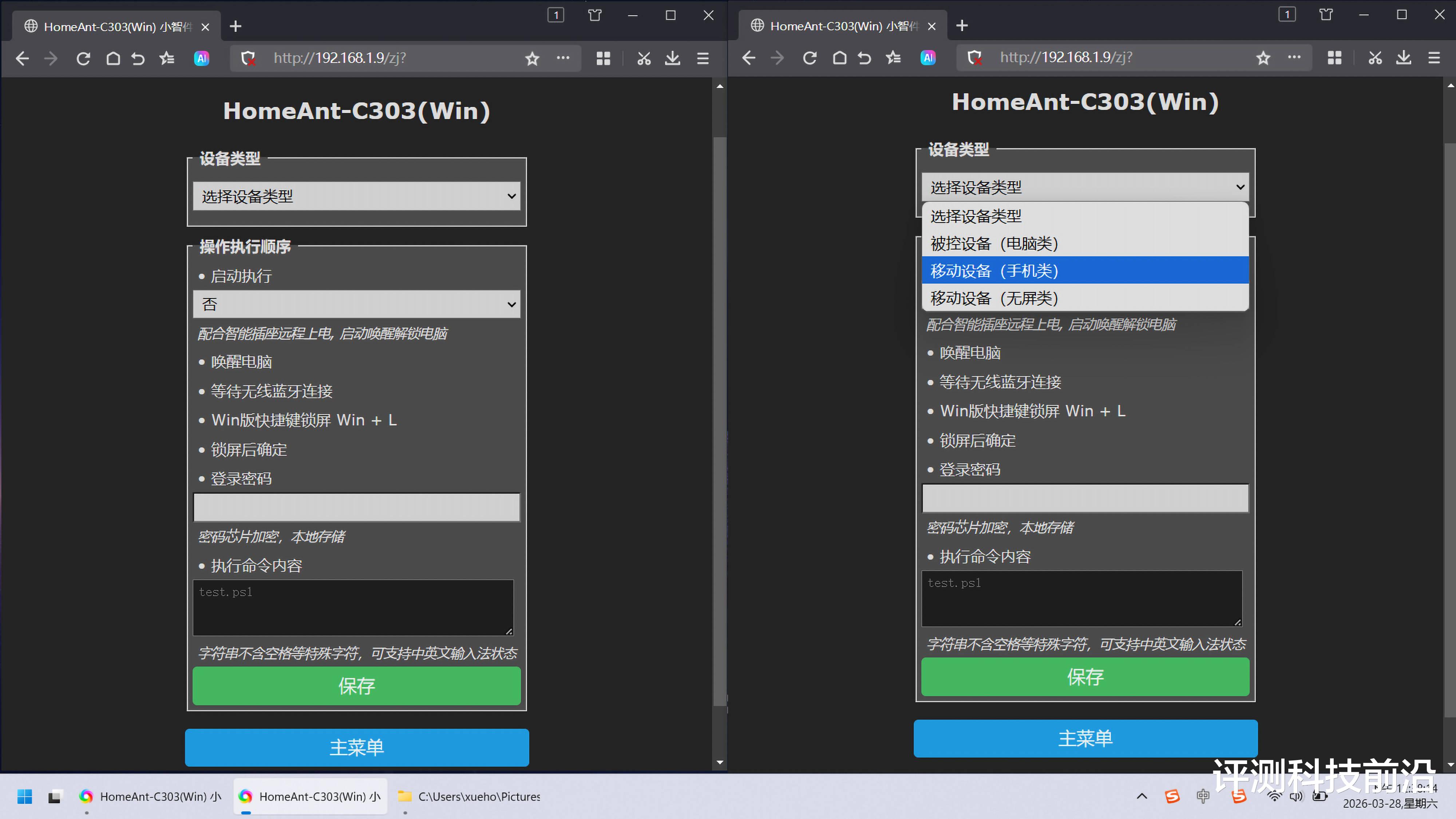Click the undo close-tab icon in right browser
The width and height of the screenshot is (1456, 819).
(x=864, y=58)
